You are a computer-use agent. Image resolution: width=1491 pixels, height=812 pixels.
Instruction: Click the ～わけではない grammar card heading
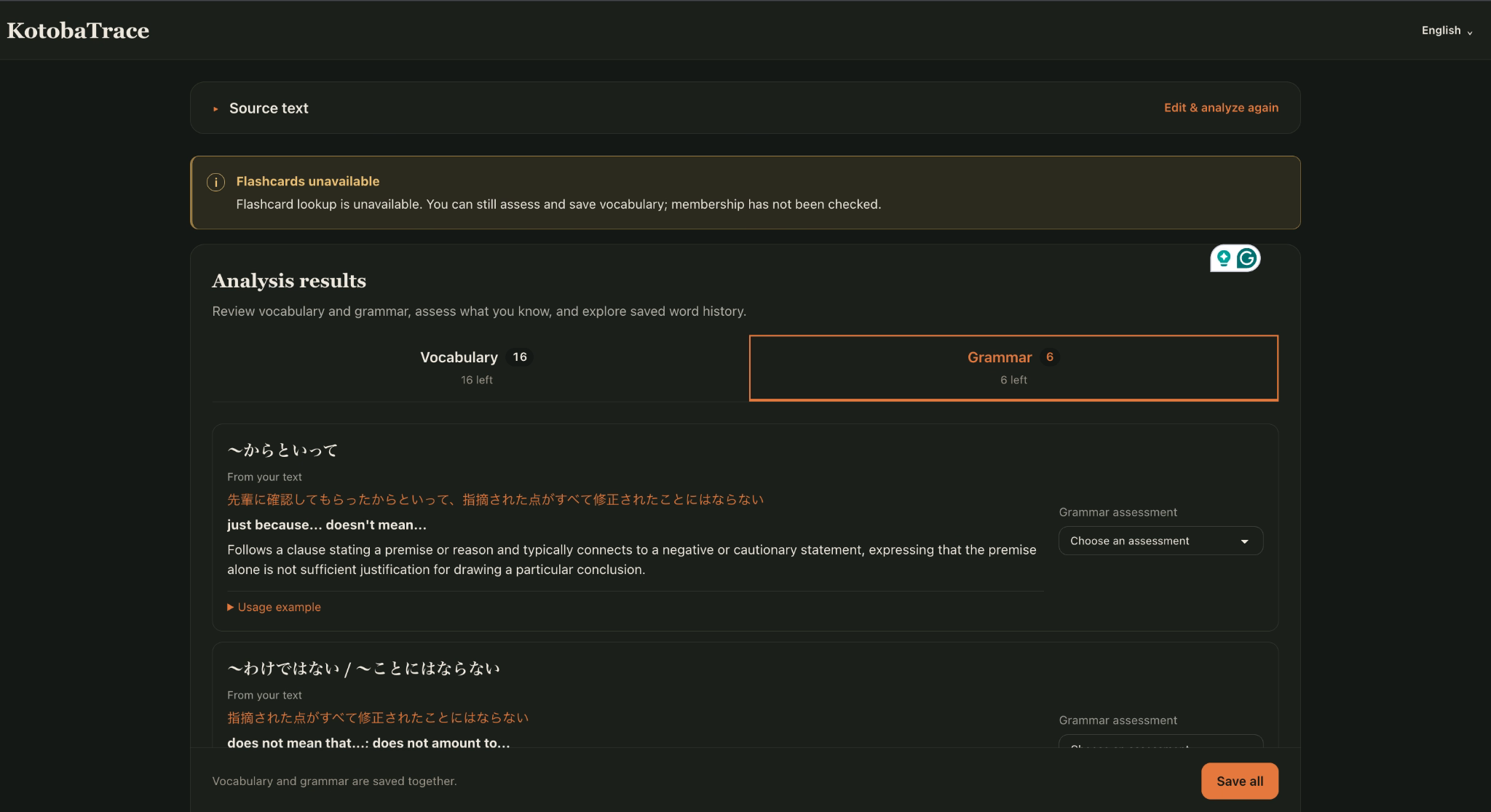tap(363, 669)
